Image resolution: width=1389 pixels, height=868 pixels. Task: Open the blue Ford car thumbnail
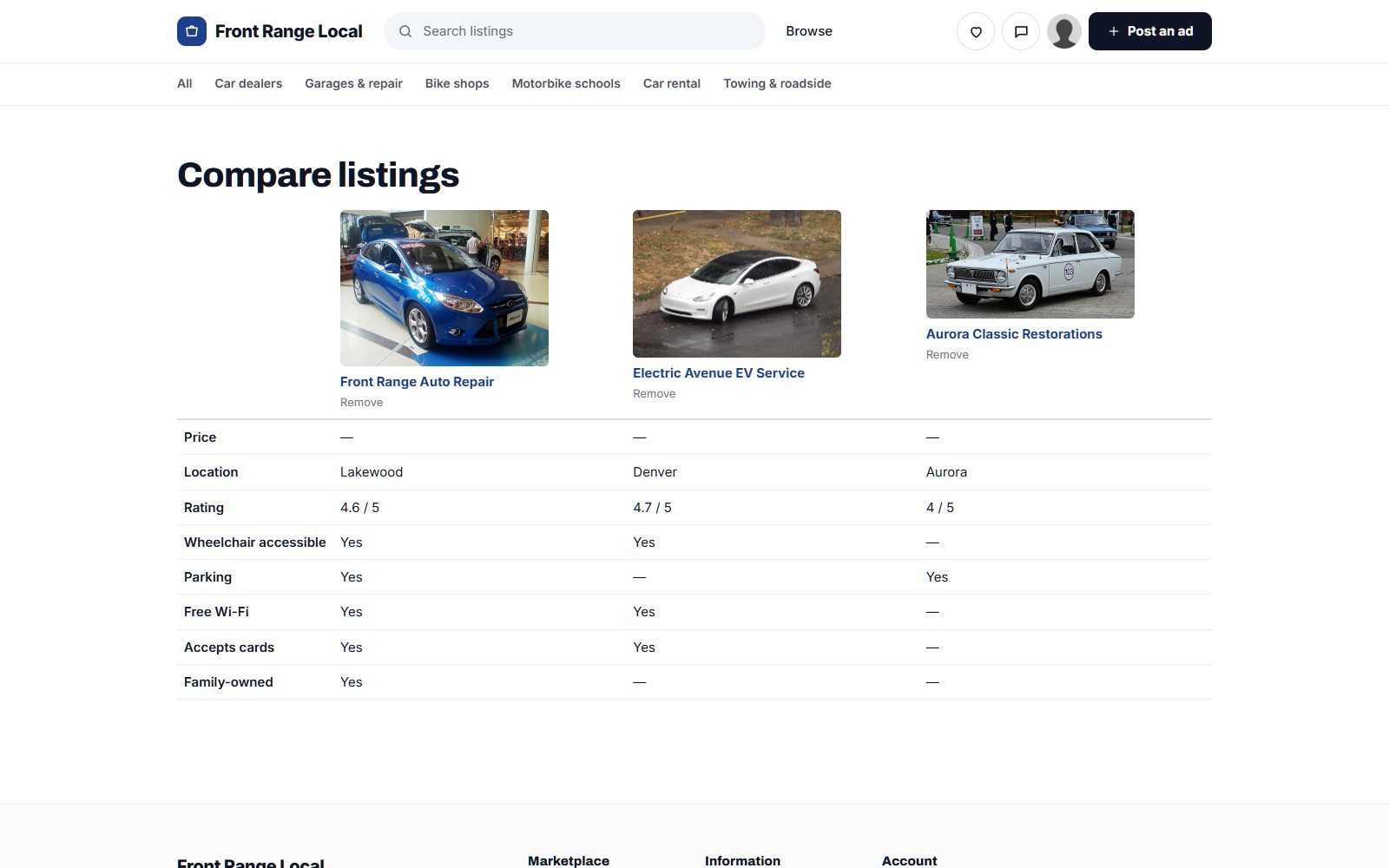[444, 288]
